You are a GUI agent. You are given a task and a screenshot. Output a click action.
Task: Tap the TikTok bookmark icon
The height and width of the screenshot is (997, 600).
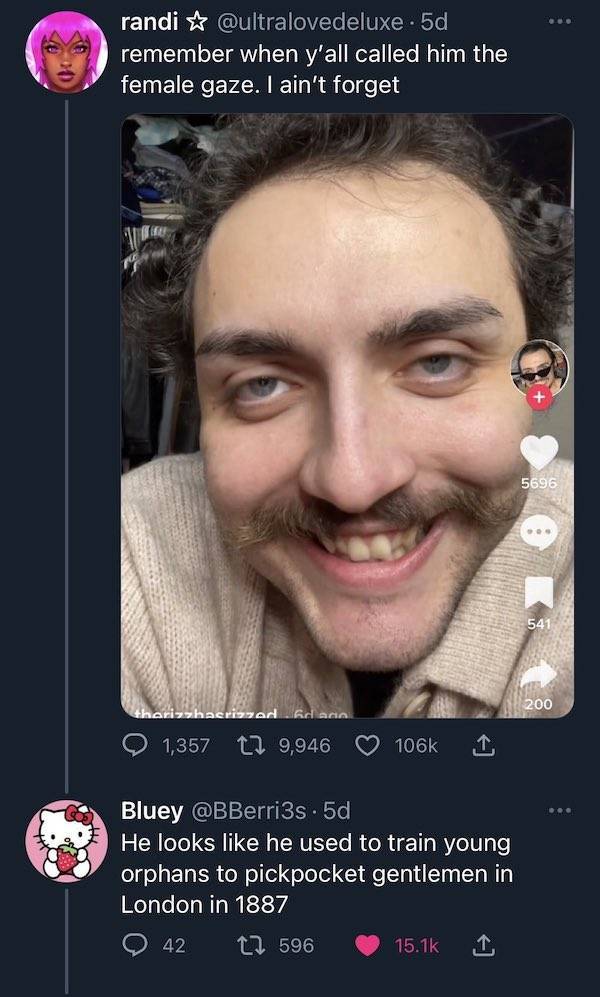540,594
